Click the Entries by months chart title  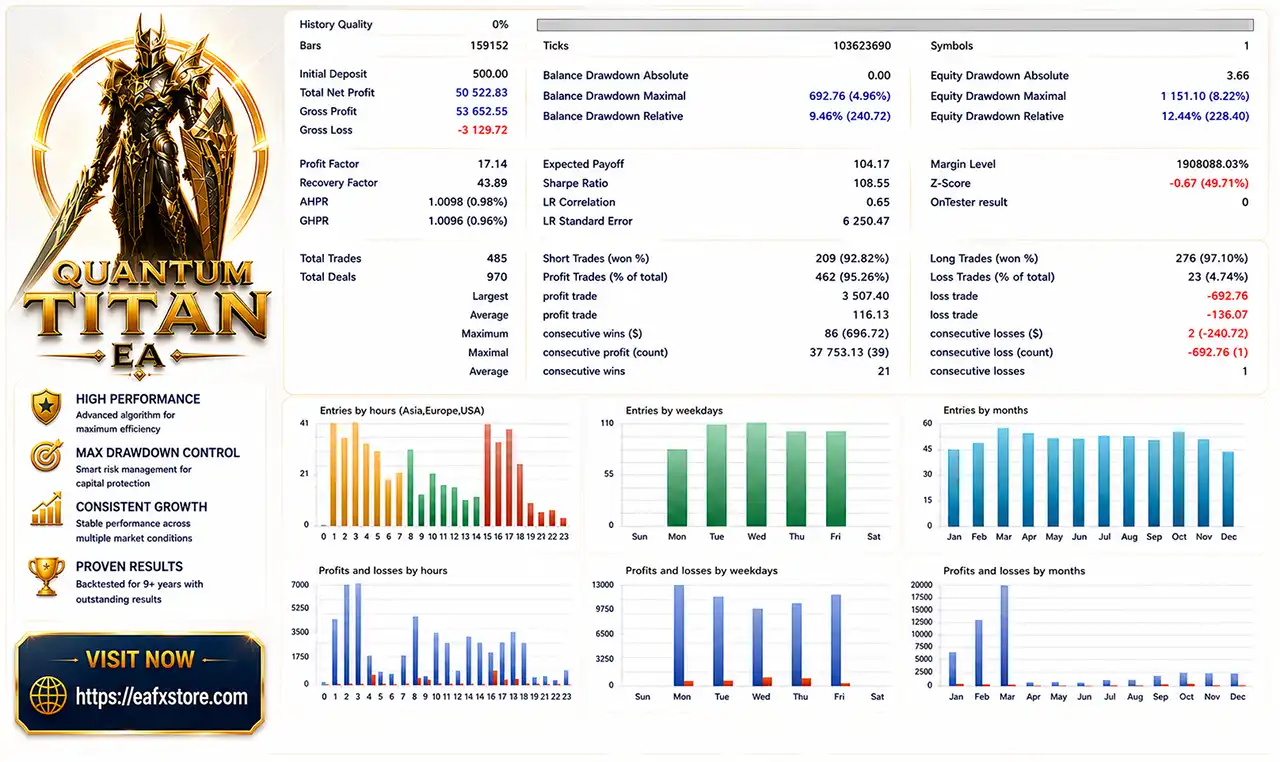[x=986, y=411]
